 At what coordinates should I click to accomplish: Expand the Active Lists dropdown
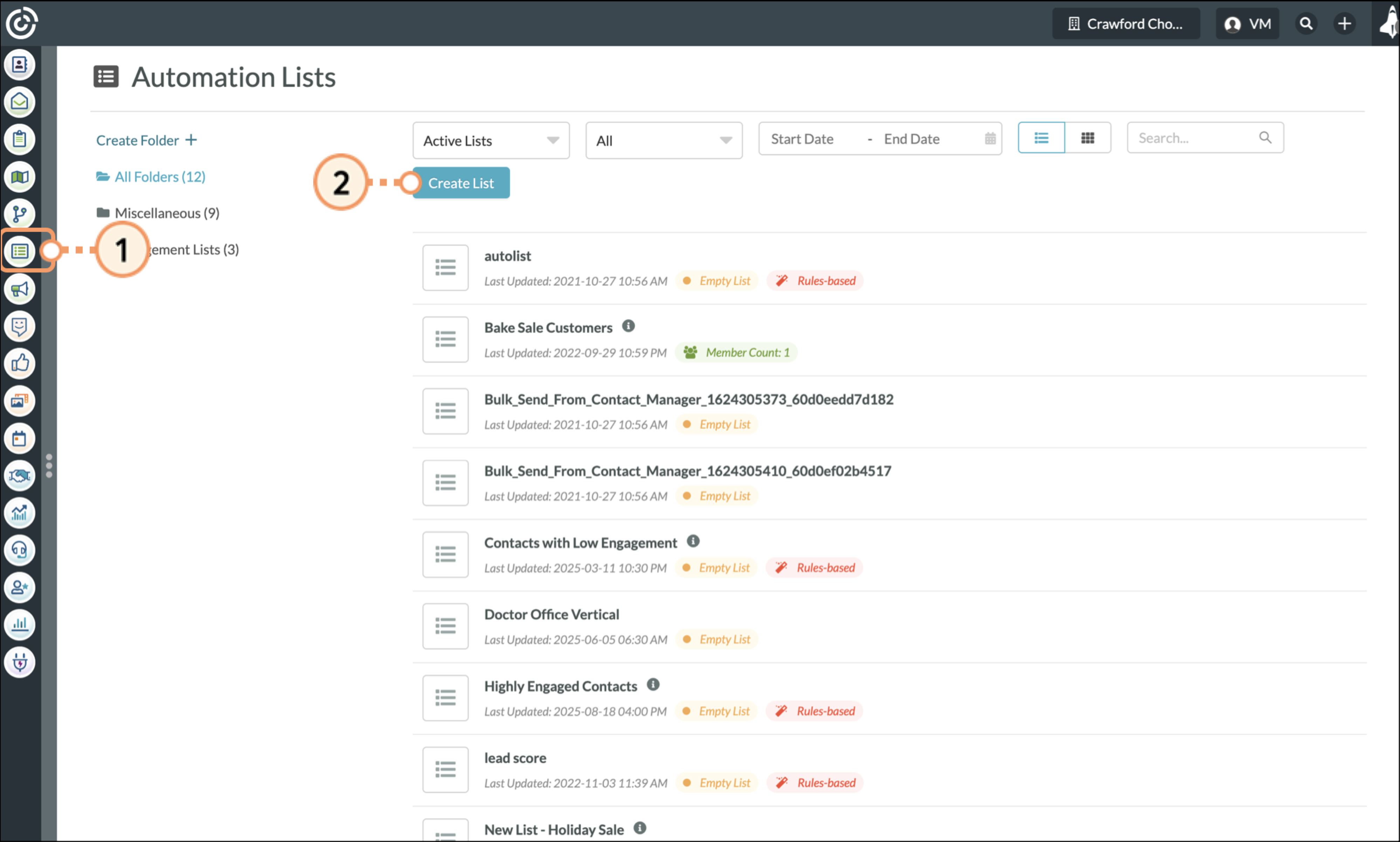[x=491, y=141]
